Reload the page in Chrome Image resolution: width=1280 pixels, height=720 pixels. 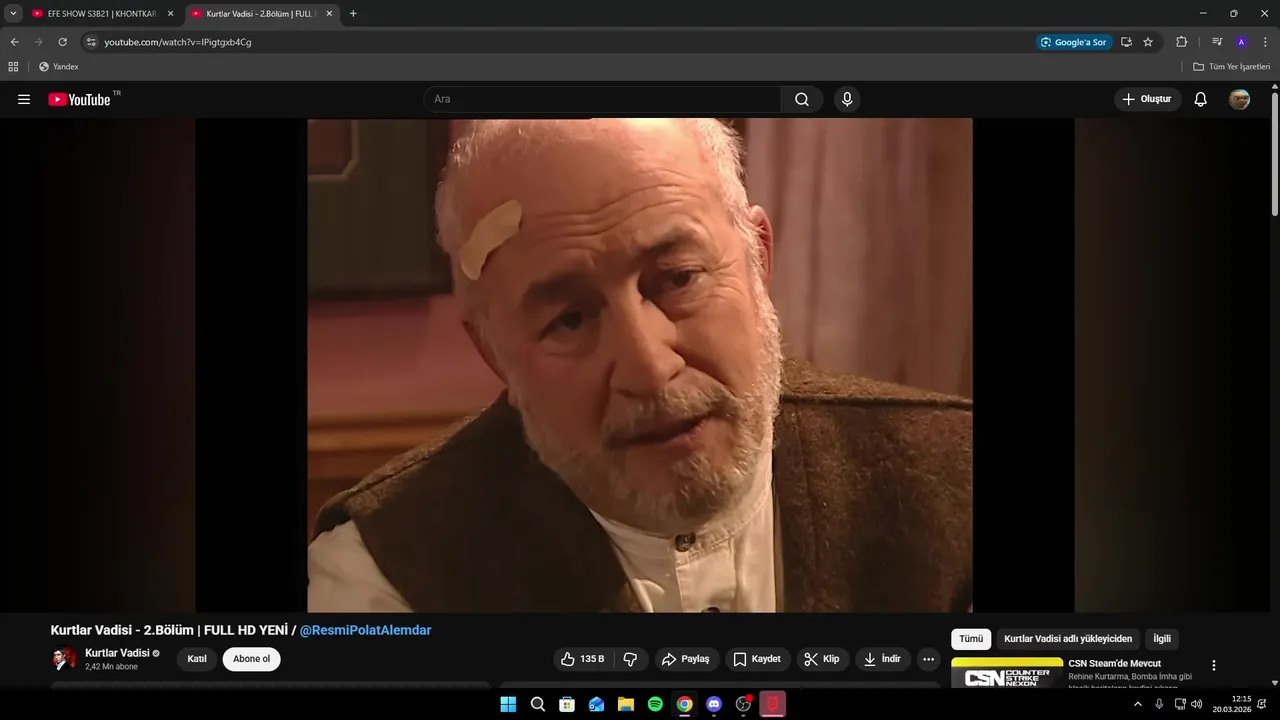tap(62, 42)
